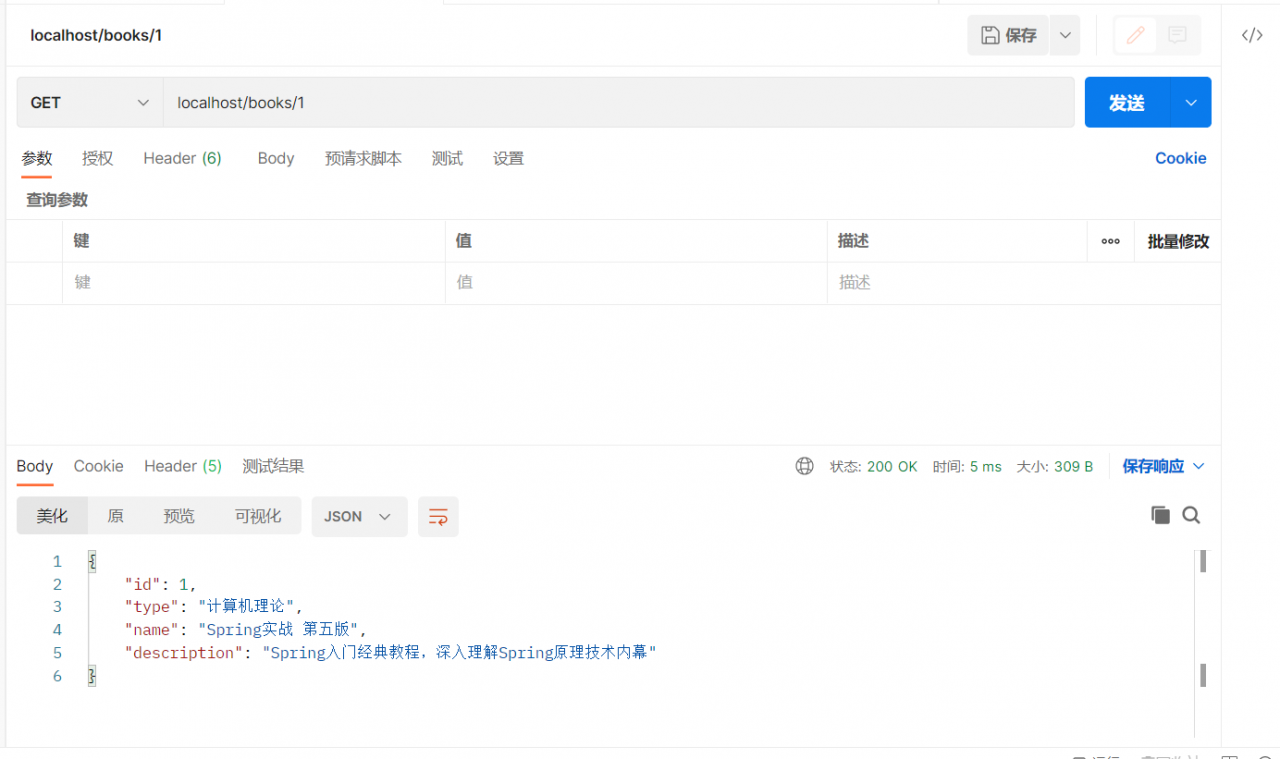
Task: Click the 保存 save button
Action: click(x=1008, y=35)
